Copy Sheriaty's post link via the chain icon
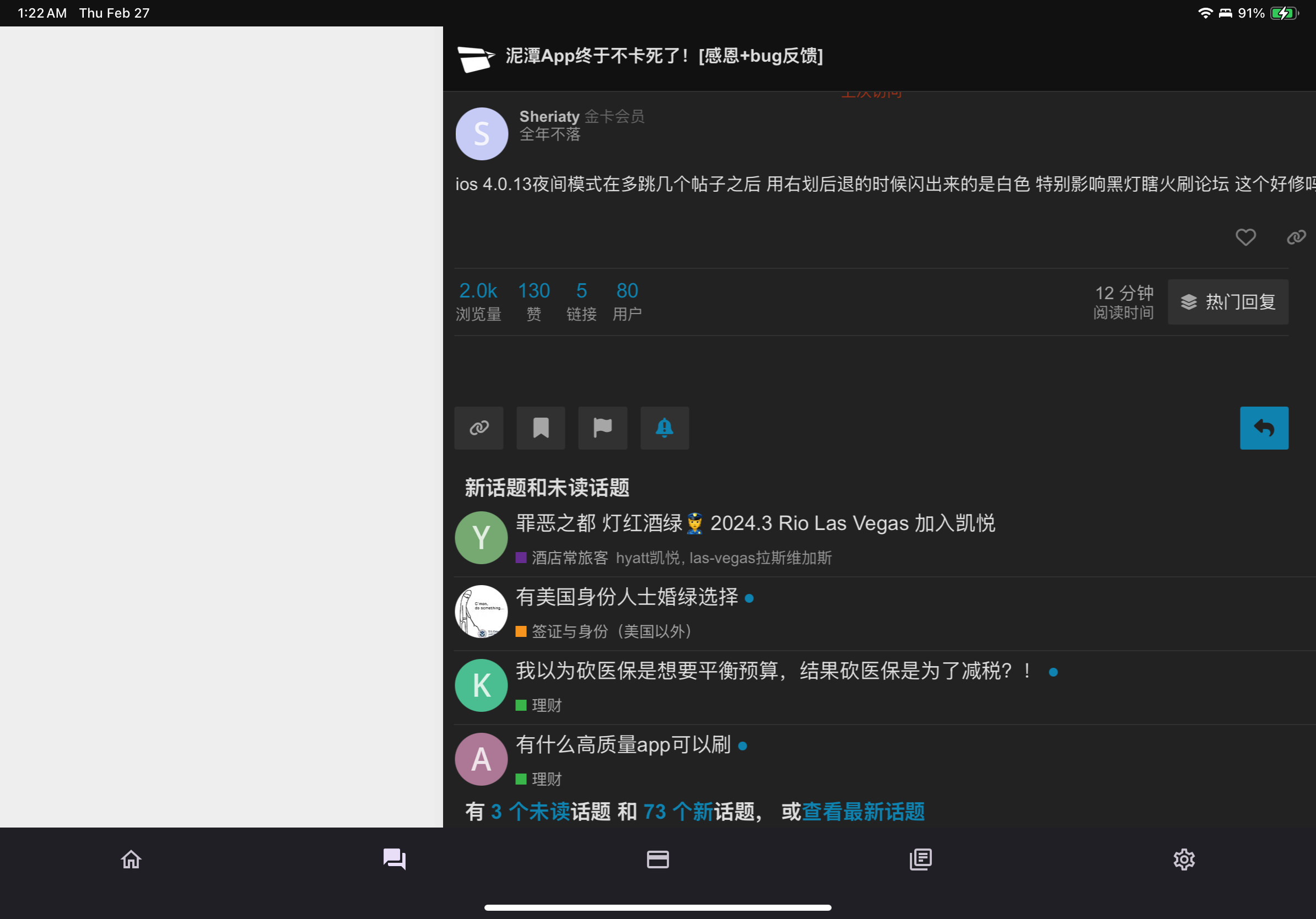Image resolution: width=1316 pixels, height=919 pixels. 1296,236
